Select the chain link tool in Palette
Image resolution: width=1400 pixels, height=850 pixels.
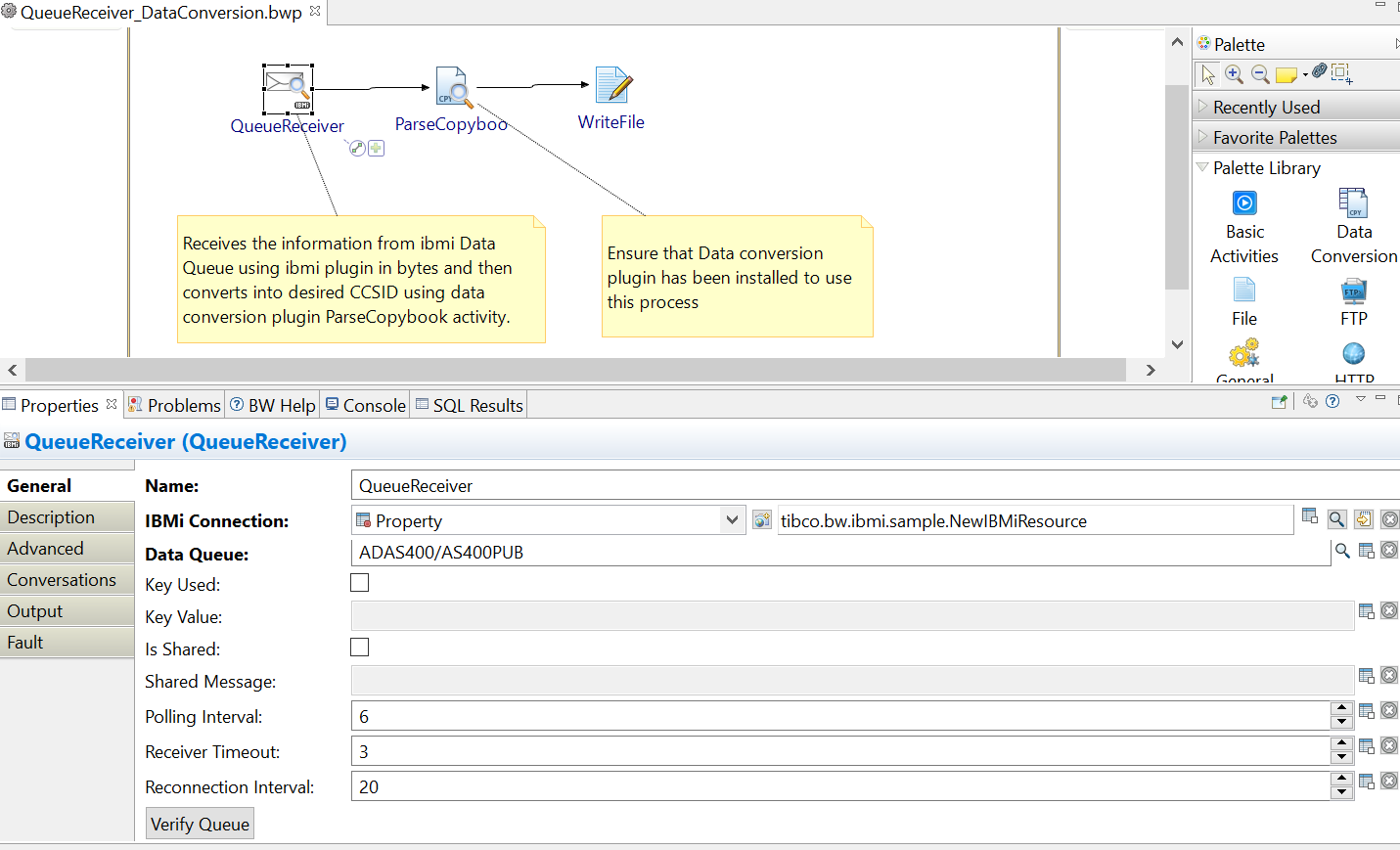pos(1320,71)
